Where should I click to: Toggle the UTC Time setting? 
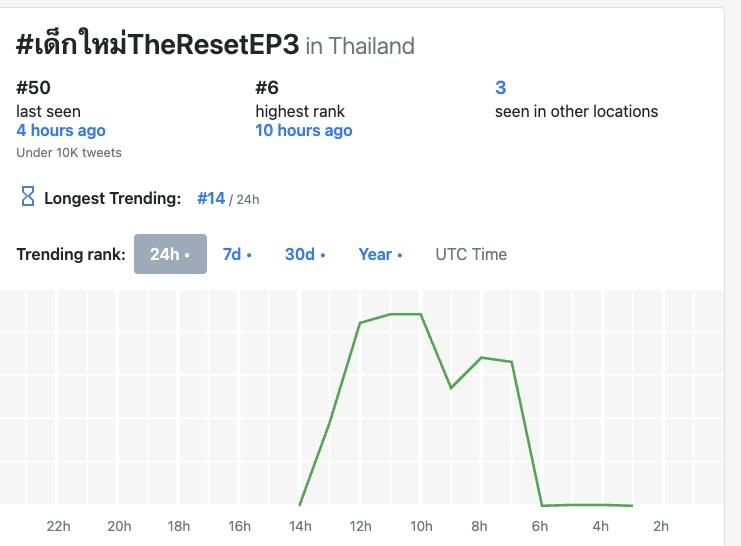pos(471,254)
